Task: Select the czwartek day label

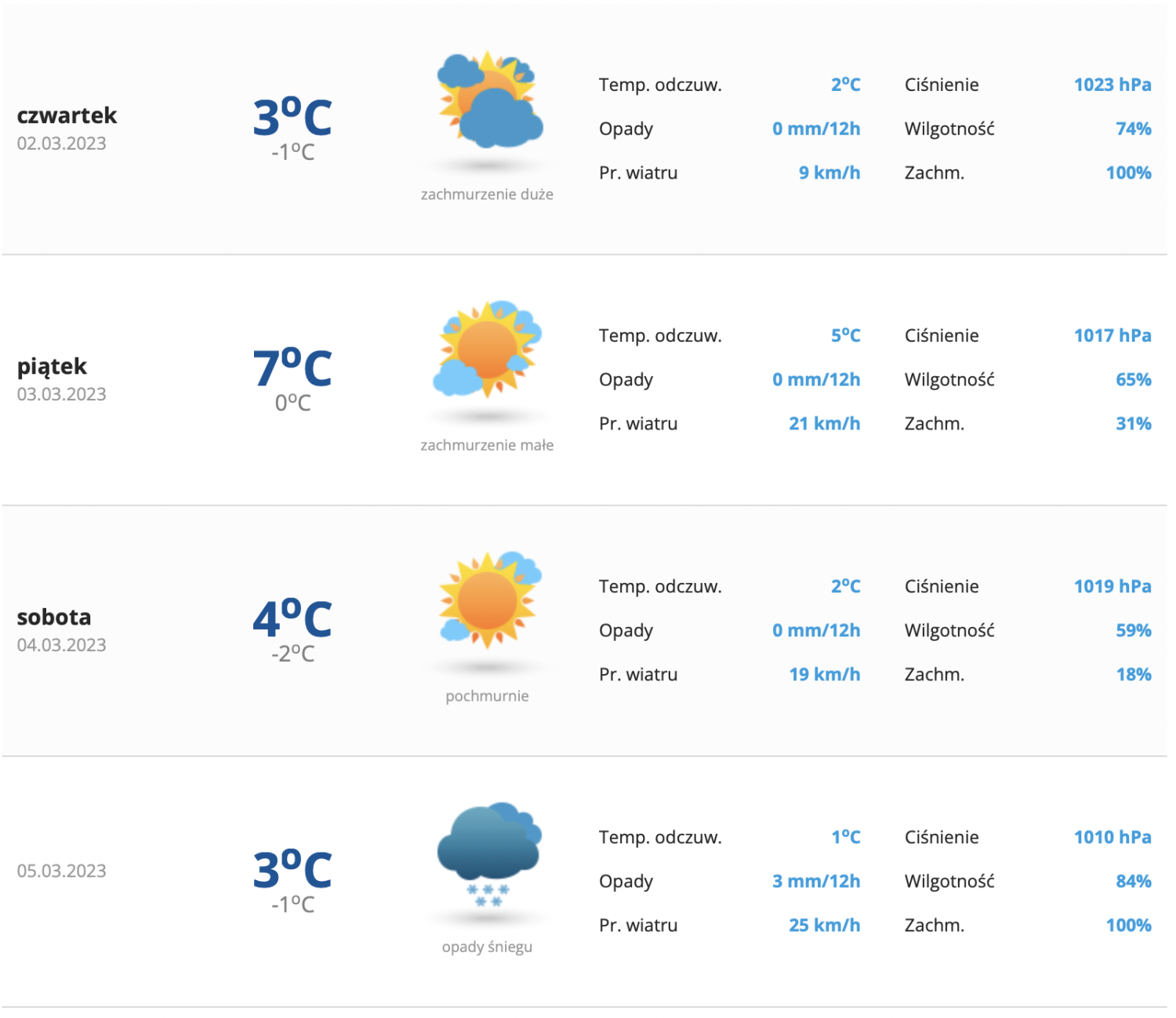Action: tap(67, 115)
